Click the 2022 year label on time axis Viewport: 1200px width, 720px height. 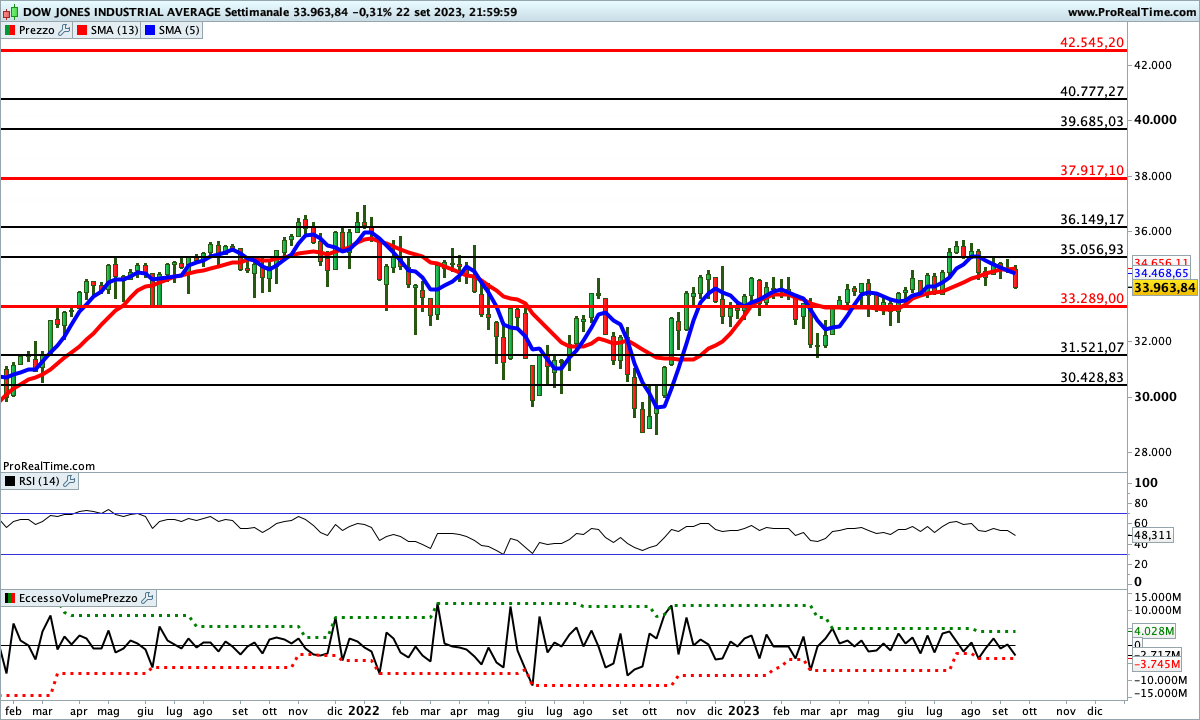(x=363, y=711)
